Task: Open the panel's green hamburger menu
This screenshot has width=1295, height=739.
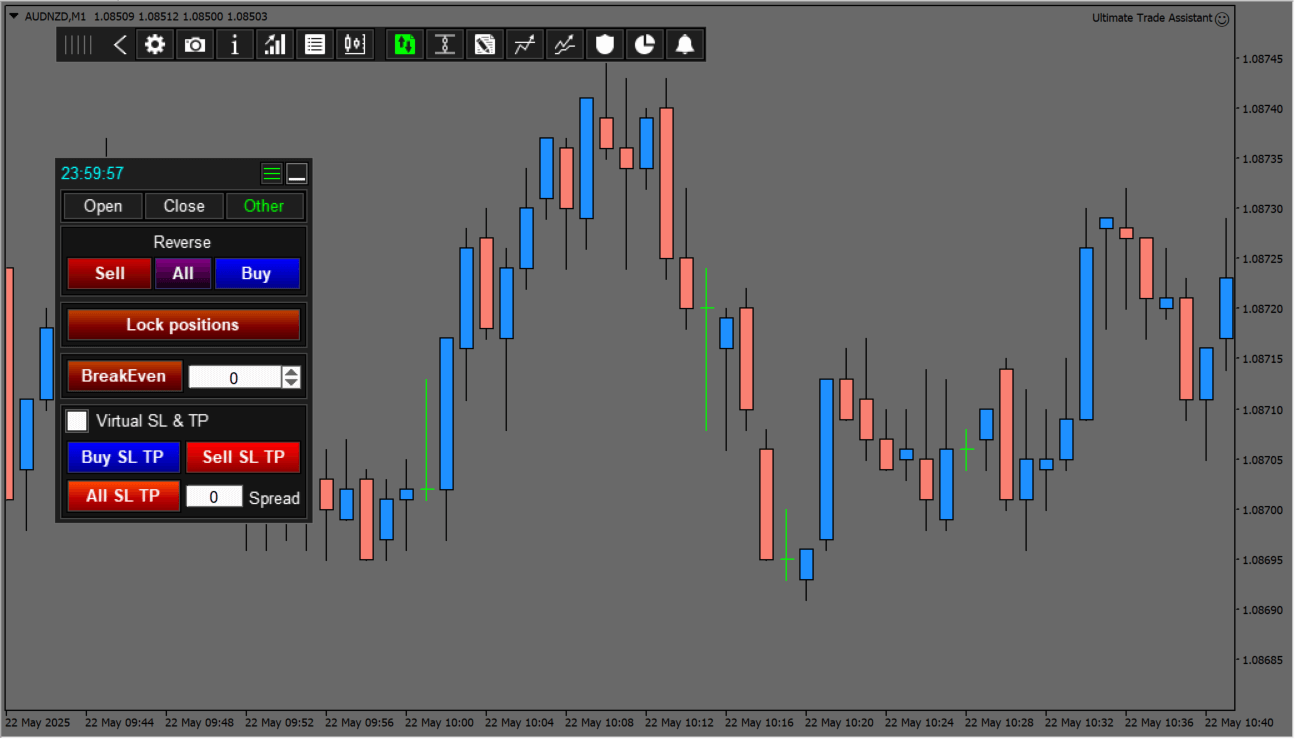Action: [x=271, y=174]
